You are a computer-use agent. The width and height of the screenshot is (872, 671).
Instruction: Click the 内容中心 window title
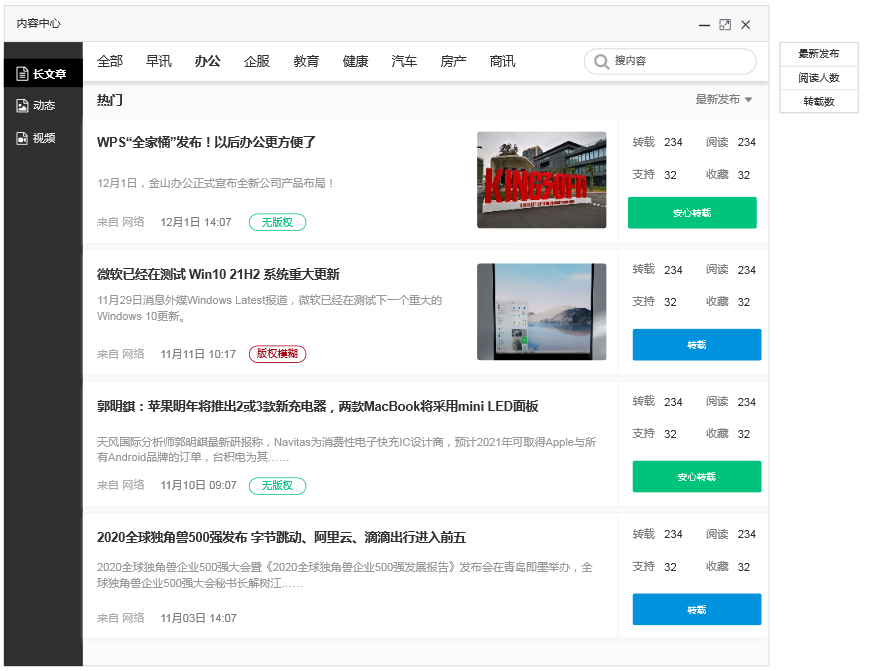pyautogui.click(x=38, y=23)
